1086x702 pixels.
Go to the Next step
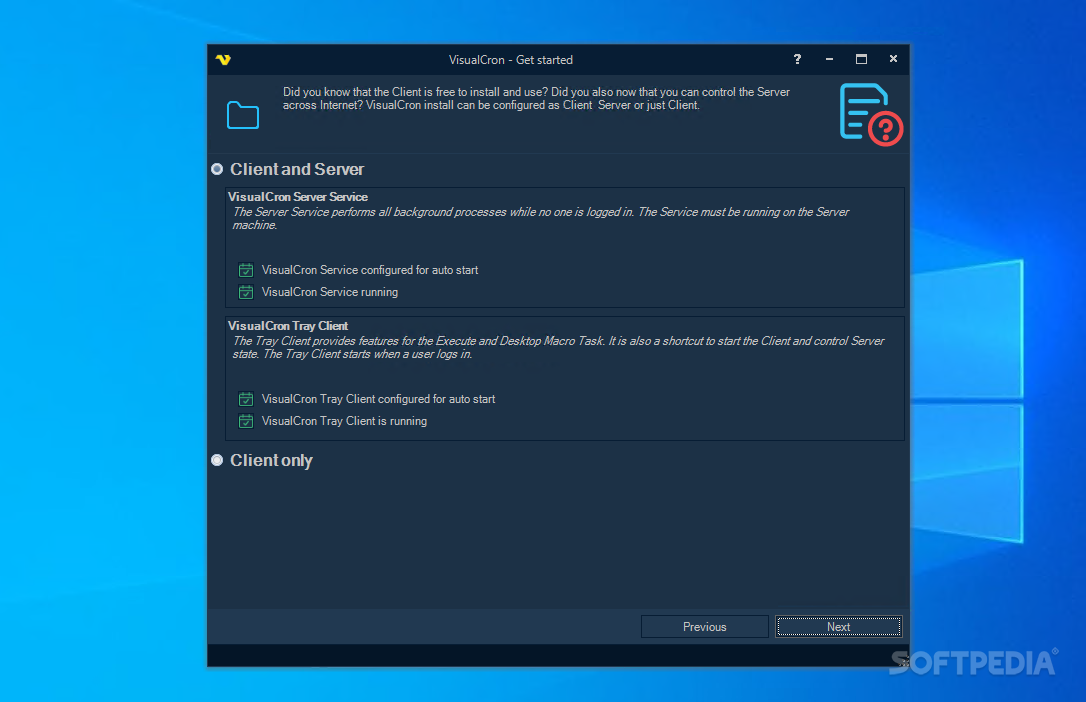click(x=839, y=627)
